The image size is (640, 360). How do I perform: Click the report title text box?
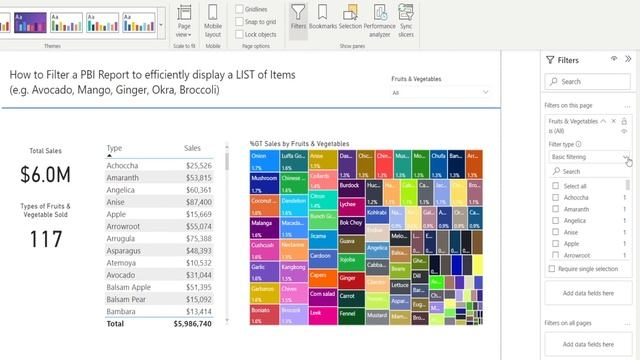152,82
